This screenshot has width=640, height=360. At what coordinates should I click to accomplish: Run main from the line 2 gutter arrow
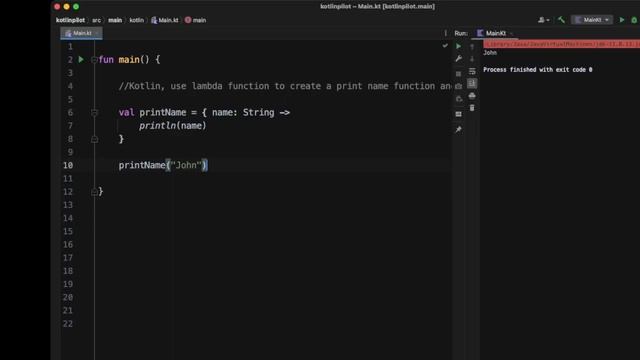coord(81,60)
